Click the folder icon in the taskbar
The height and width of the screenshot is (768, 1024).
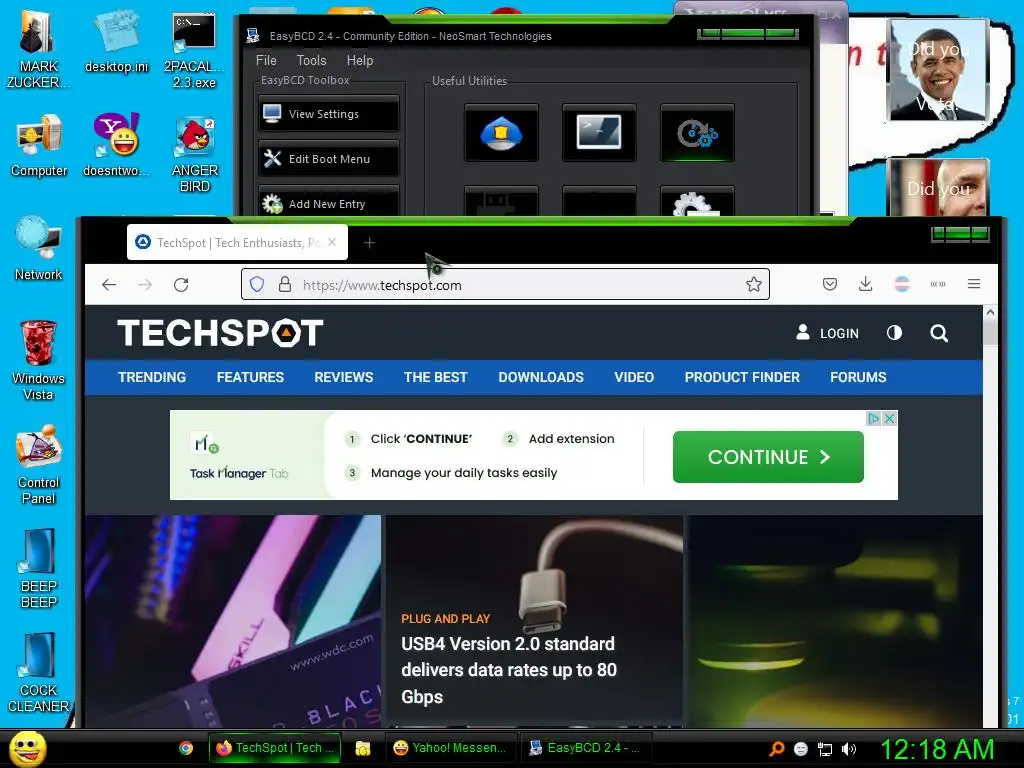362,748
